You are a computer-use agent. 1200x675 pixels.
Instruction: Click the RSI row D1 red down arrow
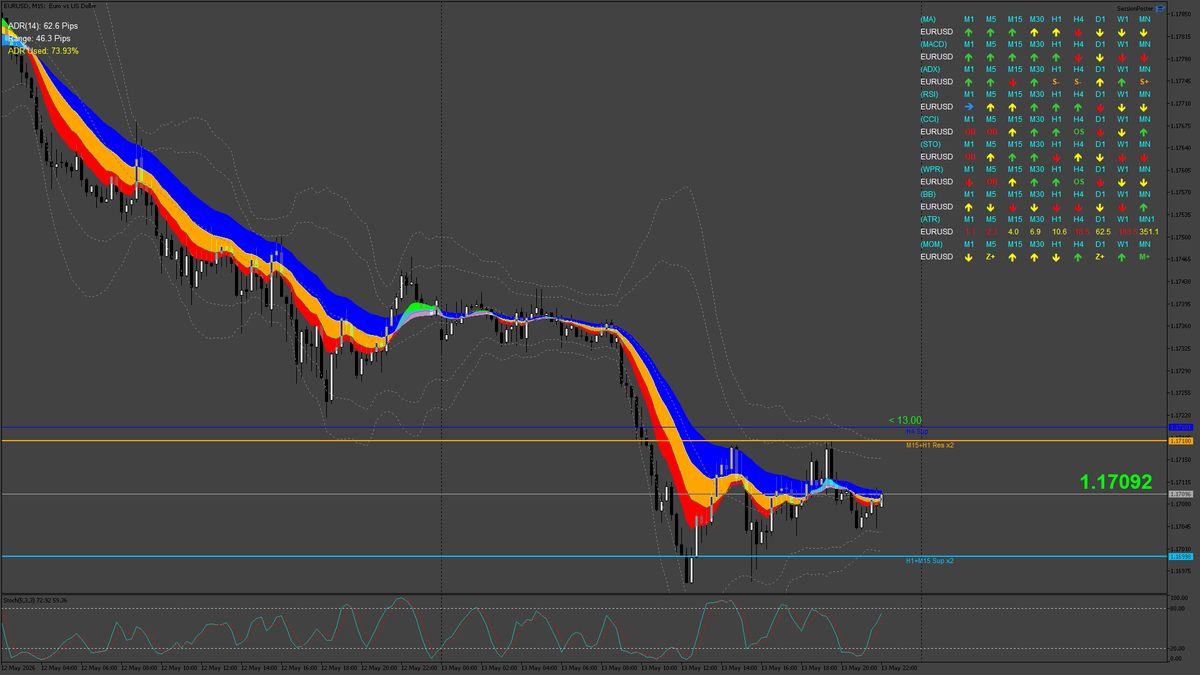pyautogui.click(x=1101, y=106)
